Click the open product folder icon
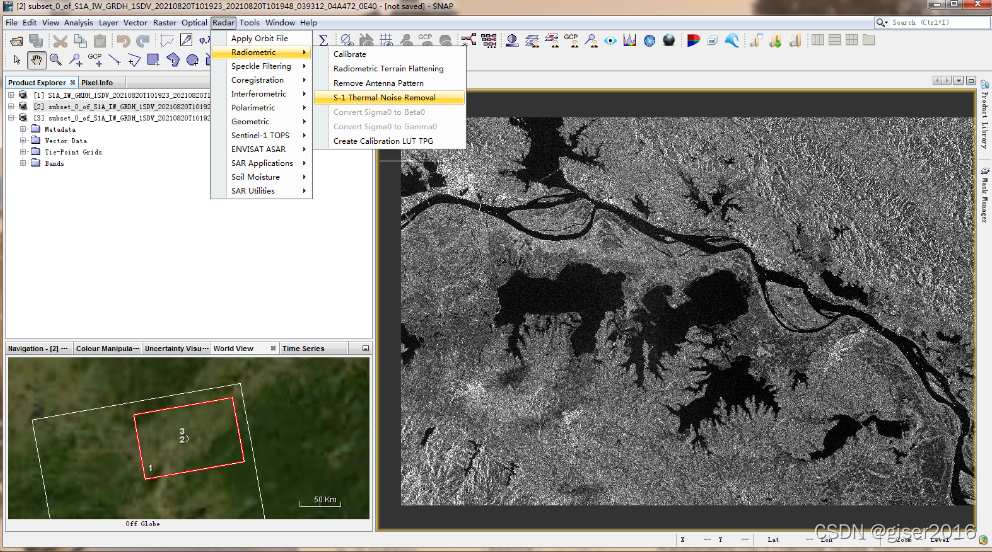 coord(14,40)
